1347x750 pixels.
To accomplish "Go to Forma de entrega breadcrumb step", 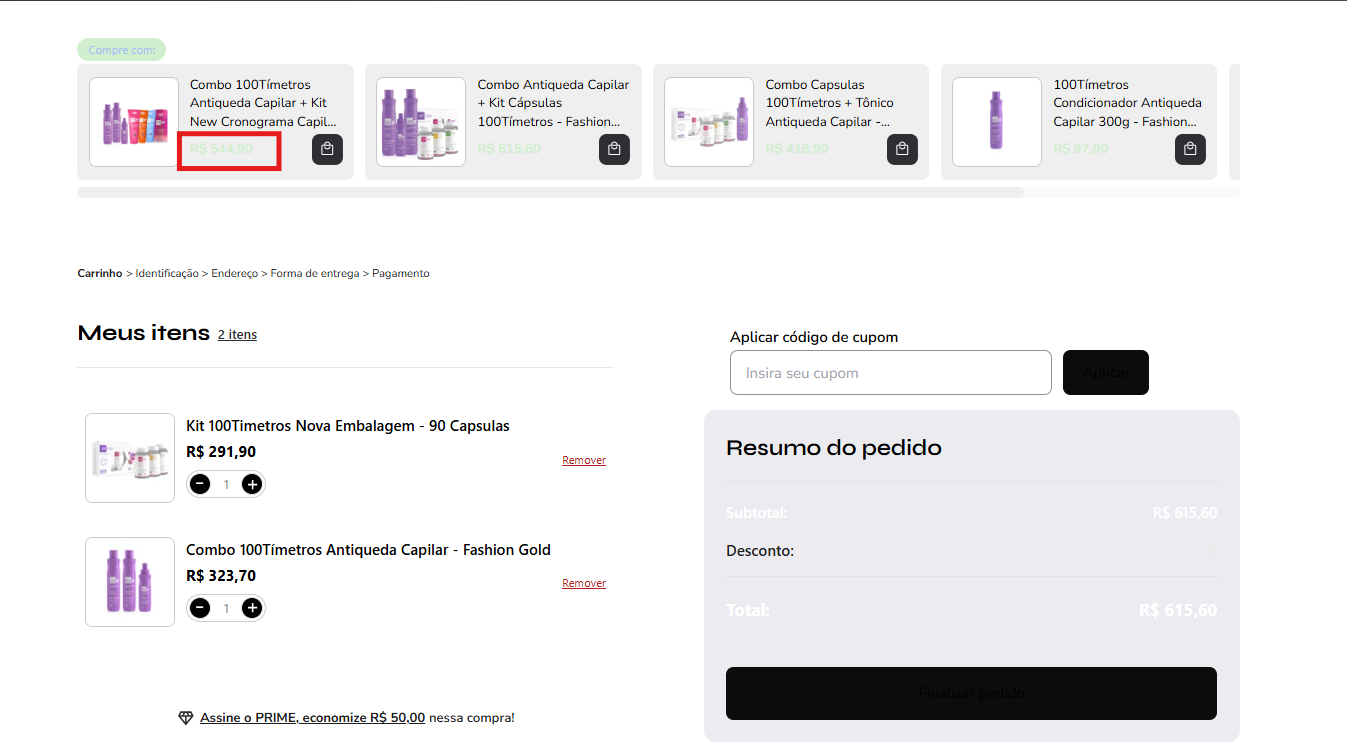I will [315, 273].
